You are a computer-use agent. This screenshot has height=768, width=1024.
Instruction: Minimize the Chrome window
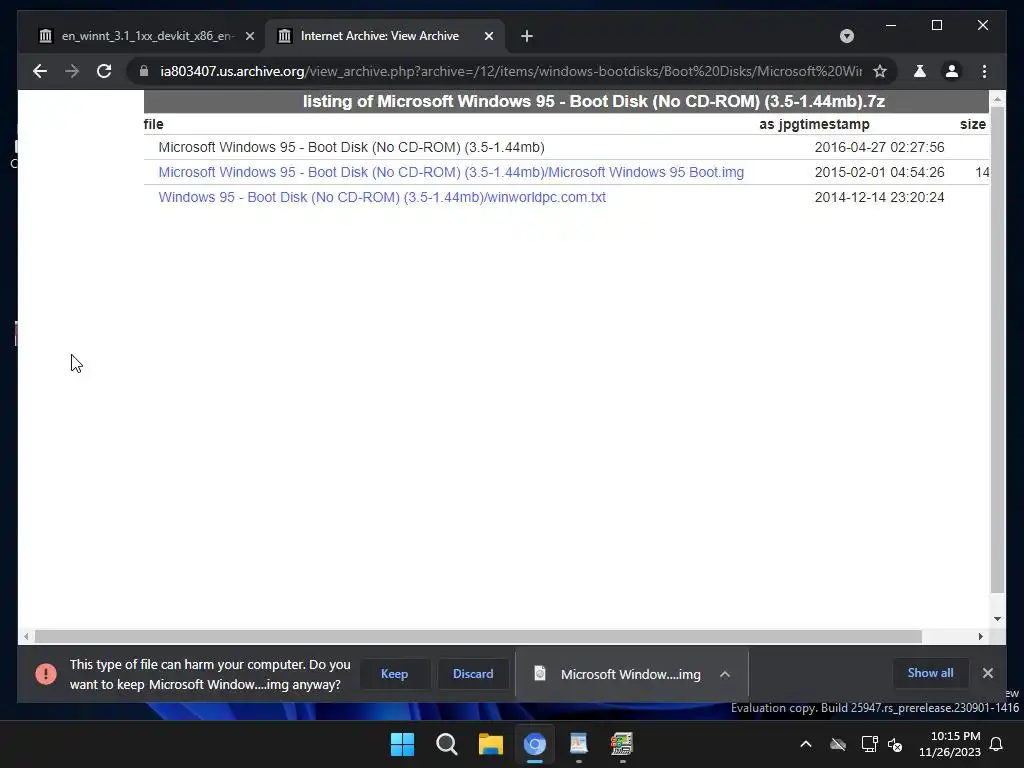click(891, 25)
